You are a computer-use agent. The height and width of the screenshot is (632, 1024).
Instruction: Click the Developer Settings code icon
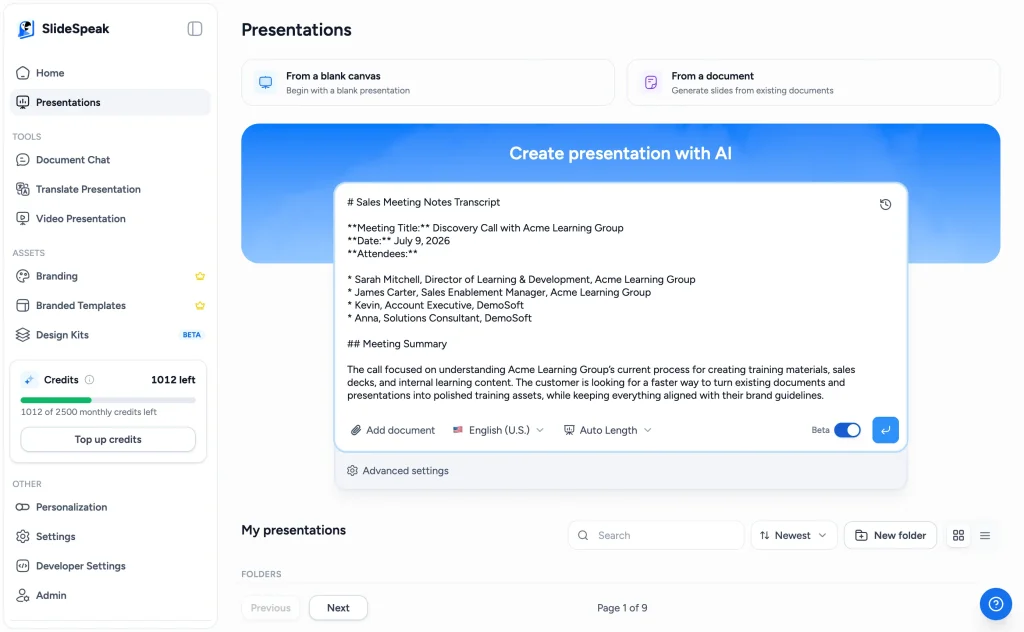(23, 565)
